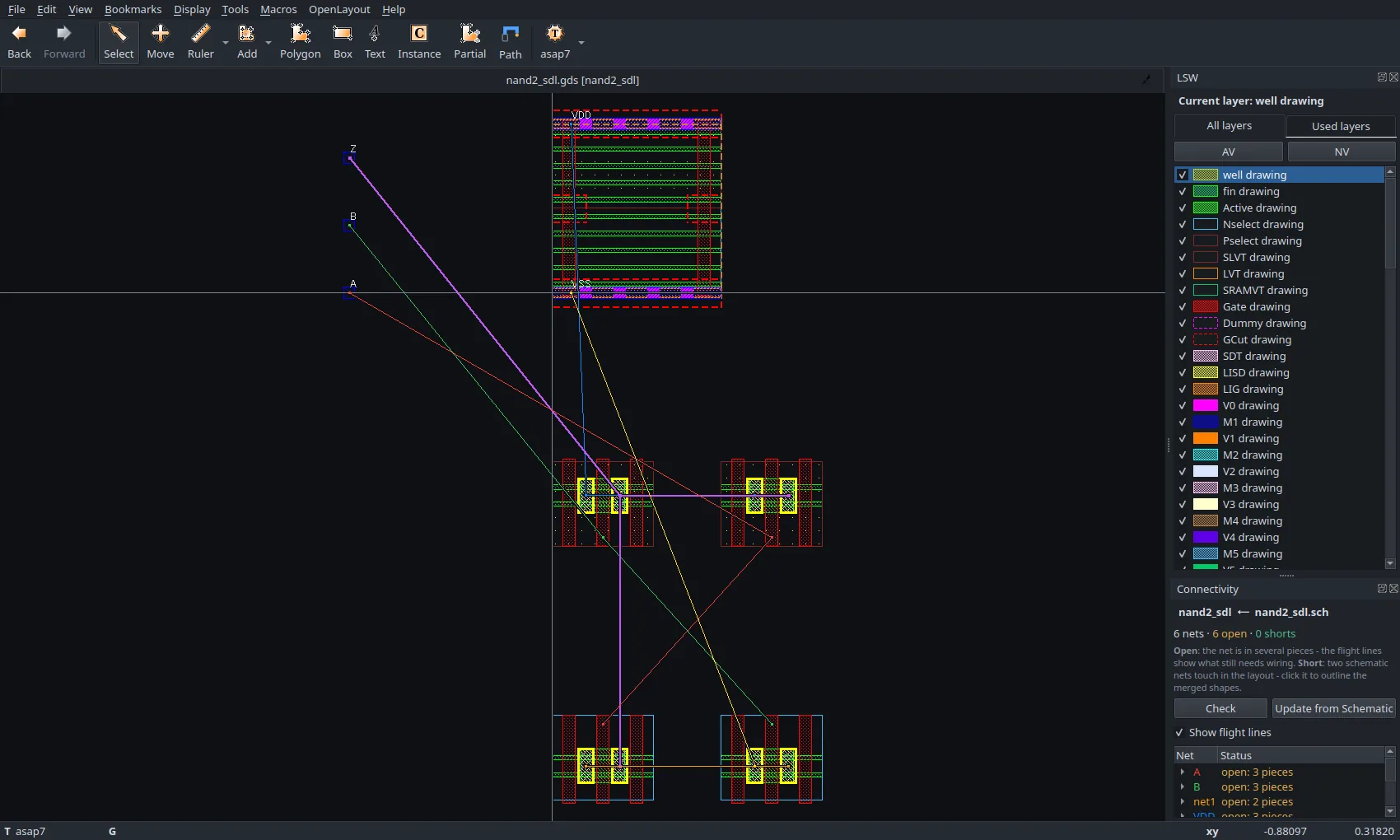Open the asap7 dropdown arrow
Viewport: 1400px width, 840px height.
click(581, 42)
